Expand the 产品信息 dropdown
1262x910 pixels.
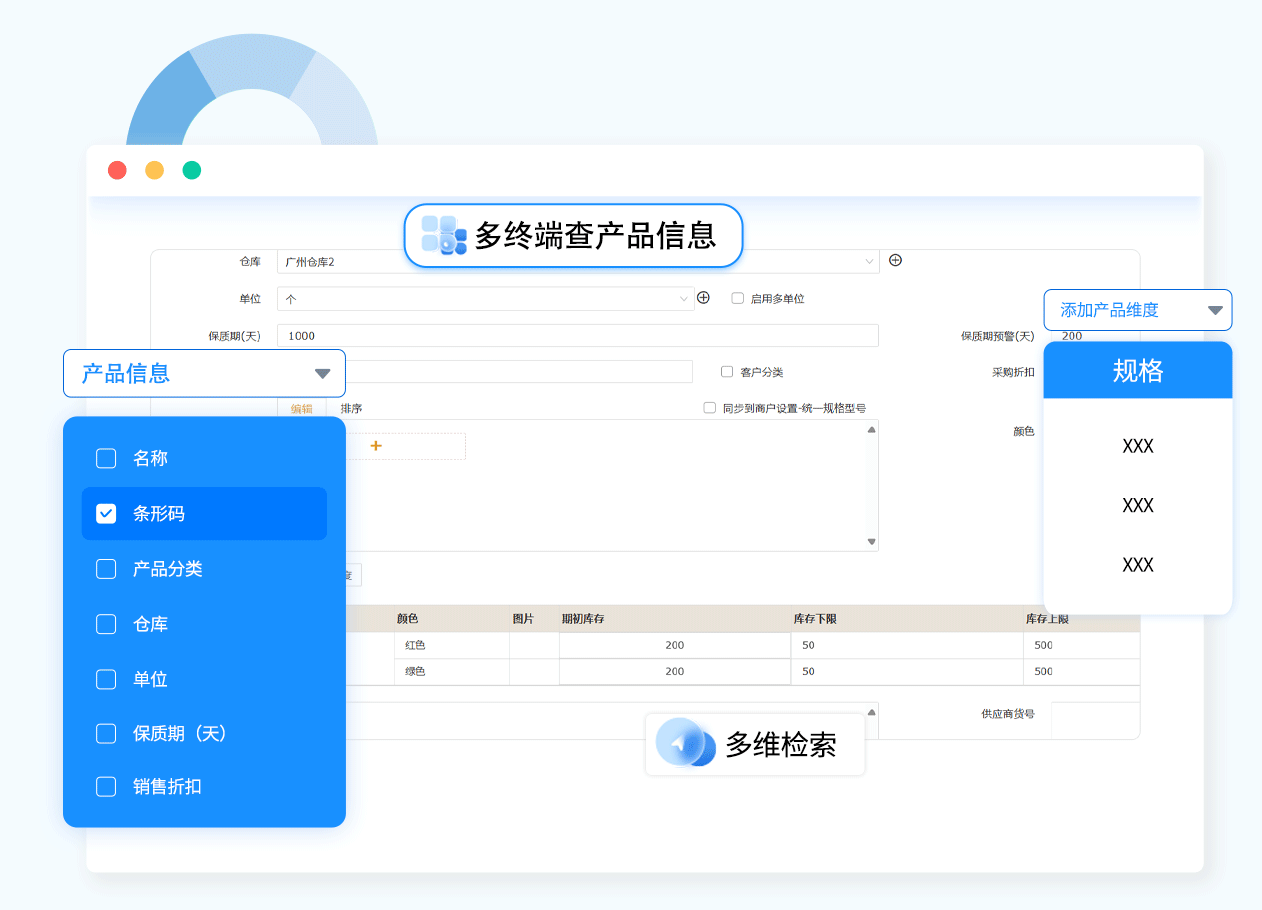tap(322, 374)
